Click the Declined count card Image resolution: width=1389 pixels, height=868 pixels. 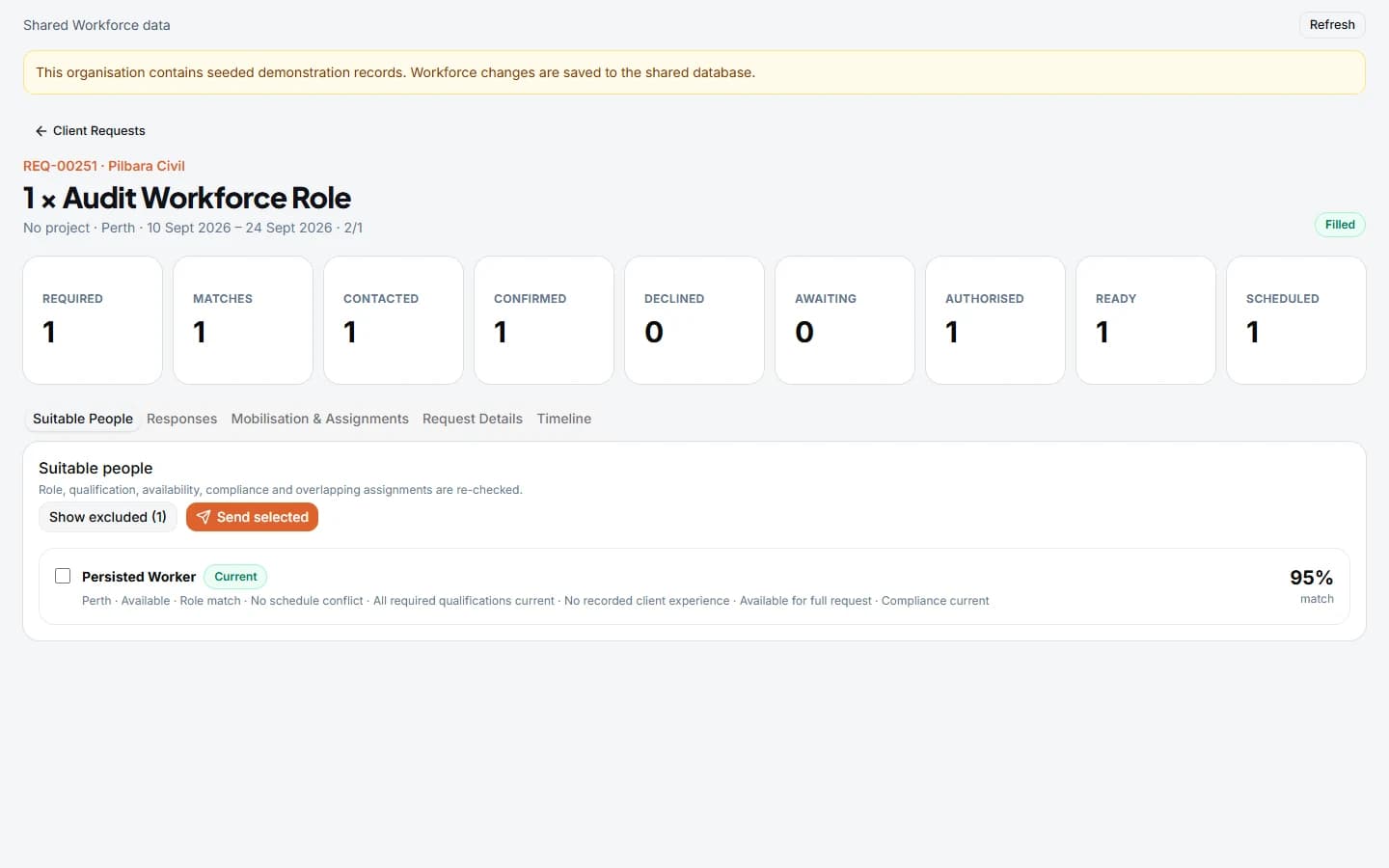(x=694, y=320)
